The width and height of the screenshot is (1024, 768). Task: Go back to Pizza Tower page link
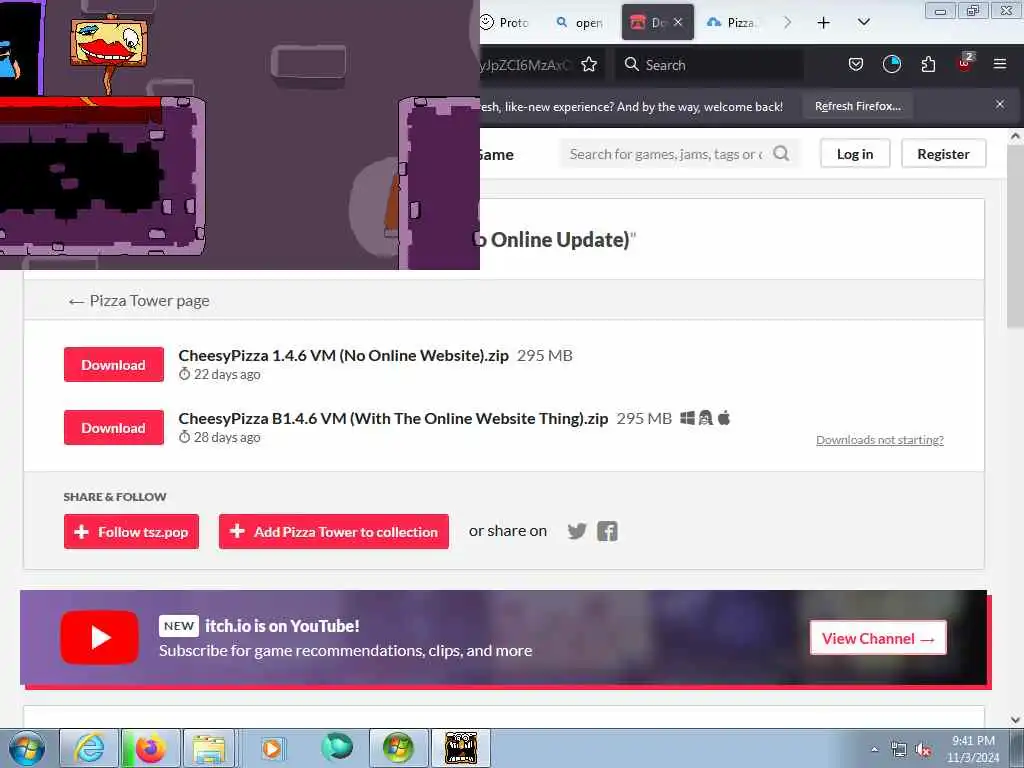(x=139, y=300)
